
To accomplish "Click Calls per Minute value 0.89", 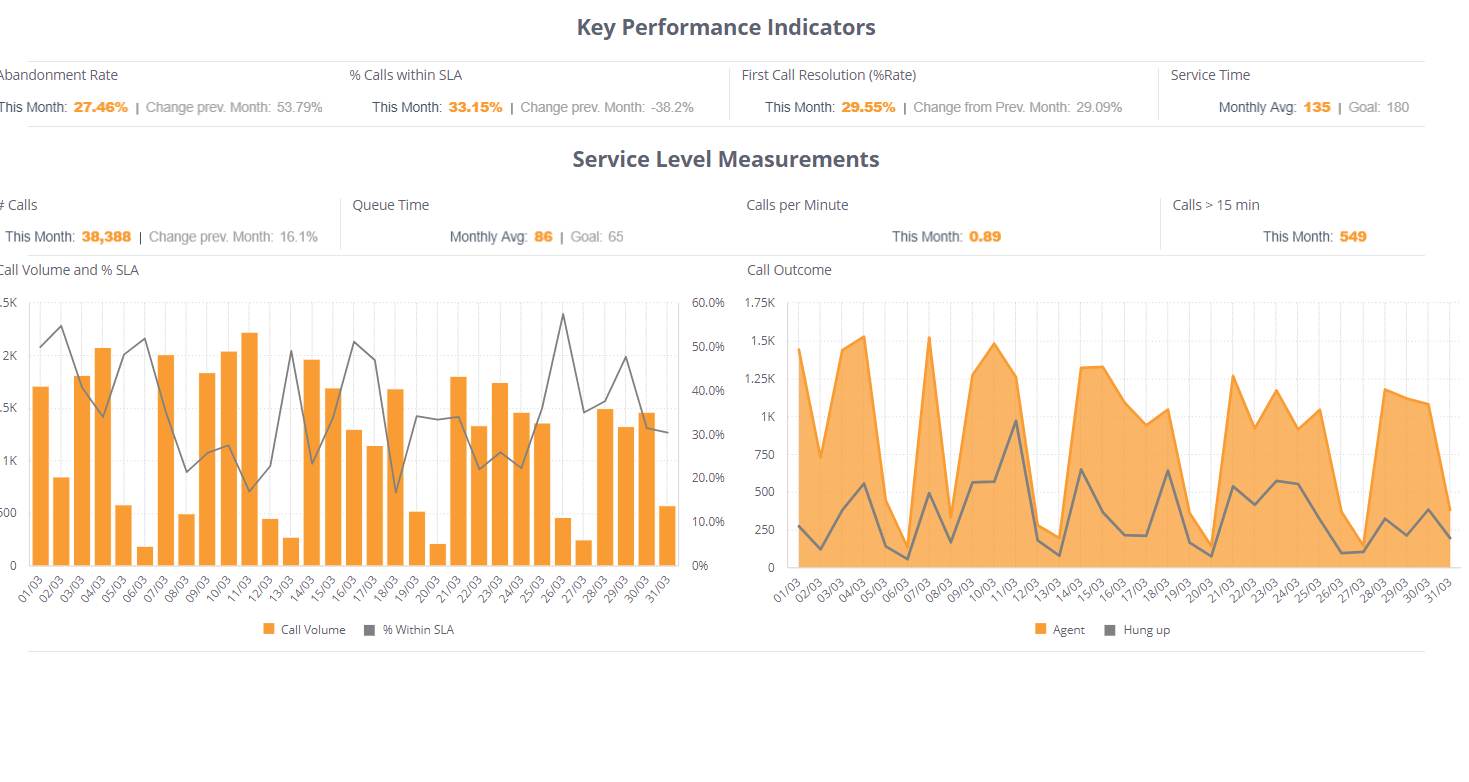I will [x=984, y=237].
